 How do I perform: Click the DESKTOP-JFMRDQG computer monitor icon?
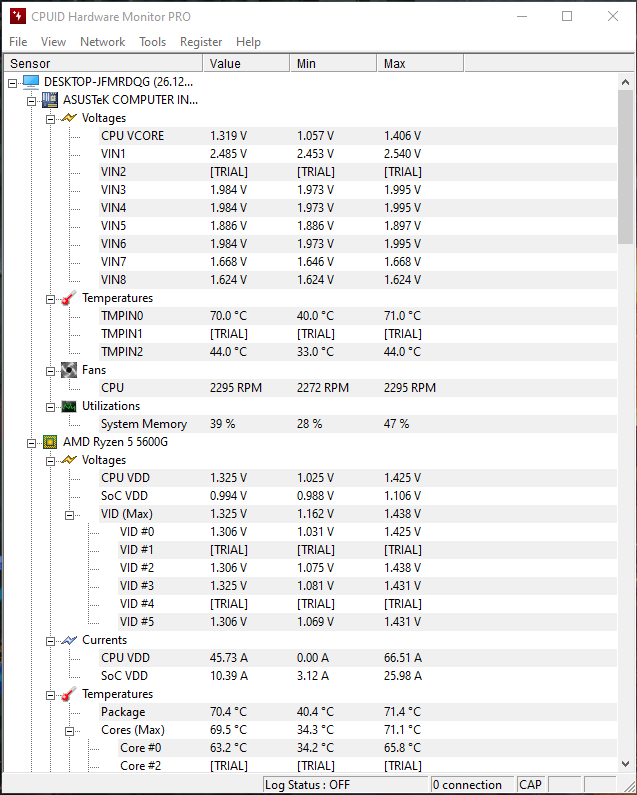(x=31, y=82)
